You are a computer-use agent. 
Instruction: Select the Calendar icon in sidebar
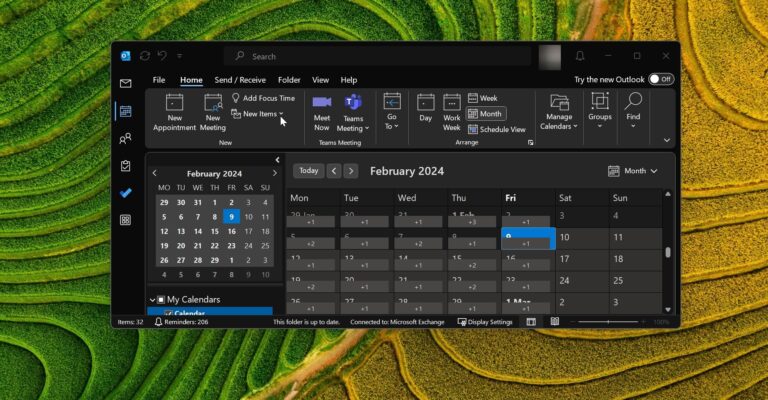(125, 111)
